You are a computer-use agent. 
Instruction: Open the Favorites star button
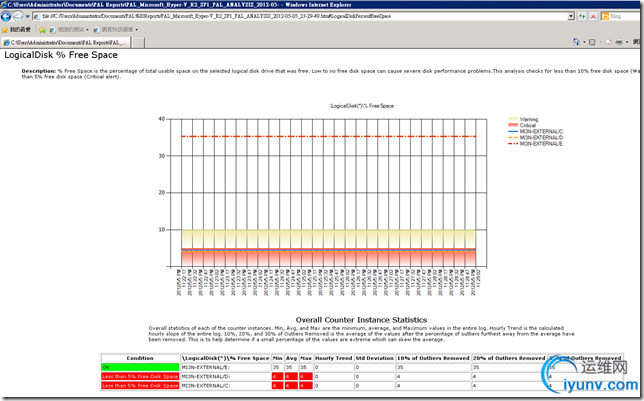(x=14, y=30)
